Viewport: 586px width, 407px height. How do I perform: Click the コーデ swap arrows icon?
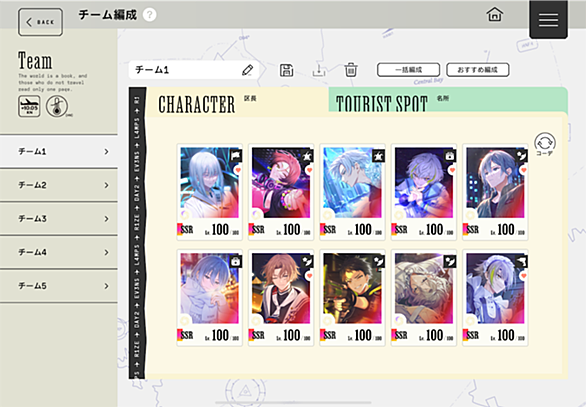[545, 144]
